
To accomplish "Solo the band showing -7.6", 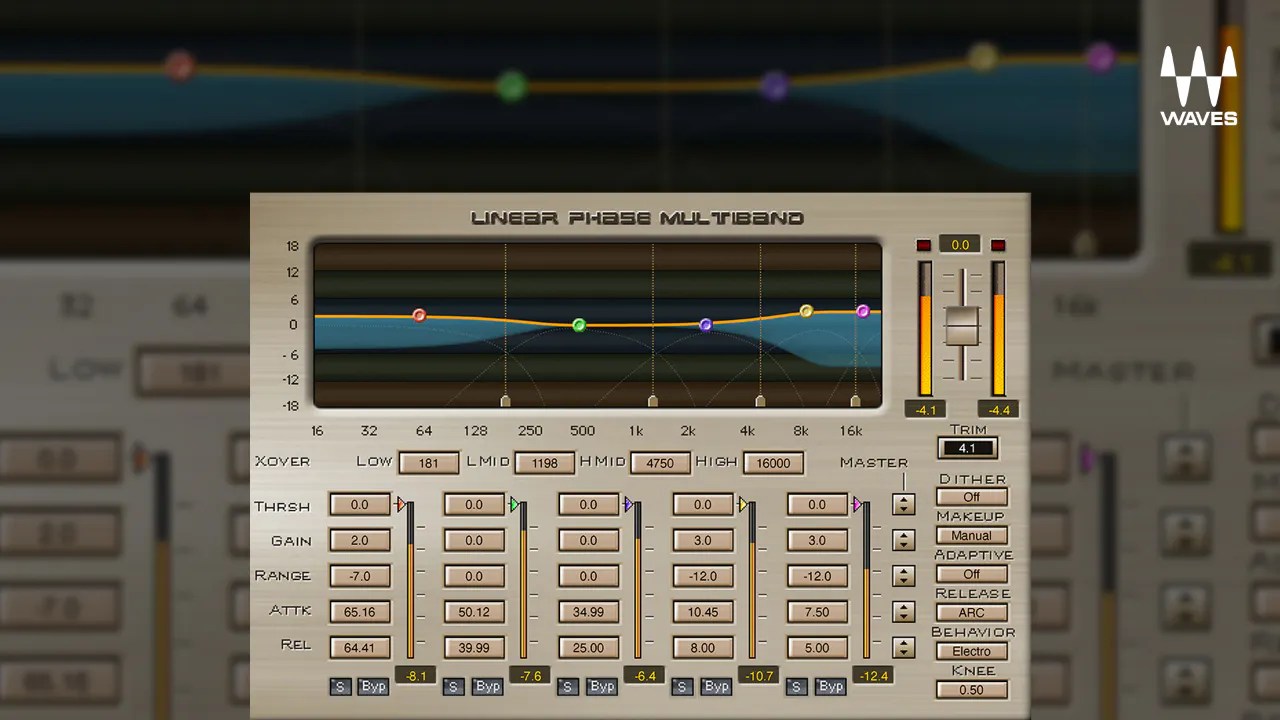I will (454, 686).
